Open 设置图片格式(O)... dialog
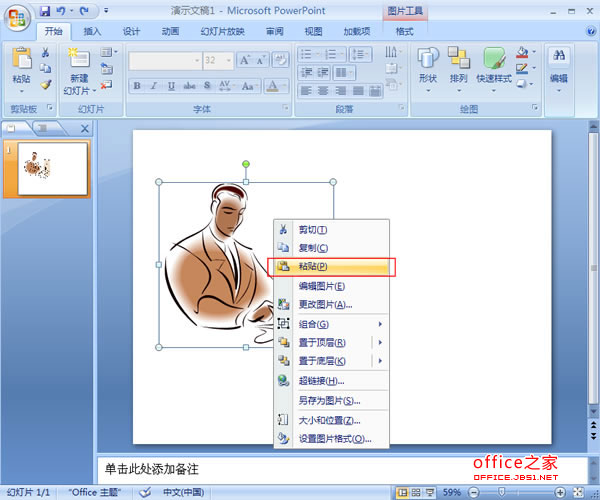The height and width of the screenshot is (500, 600). point(332,439)
